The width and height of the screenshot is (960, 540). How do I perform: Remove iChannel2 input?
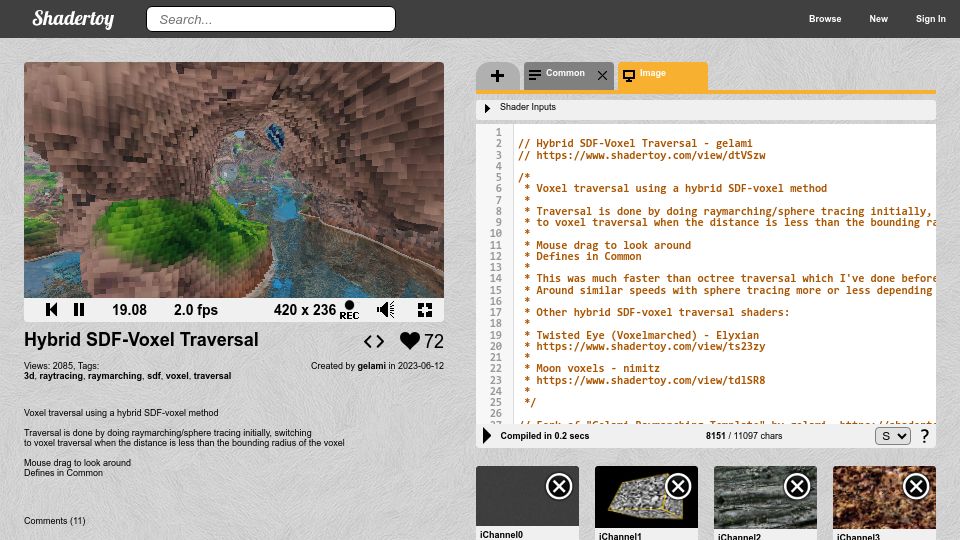797,487
